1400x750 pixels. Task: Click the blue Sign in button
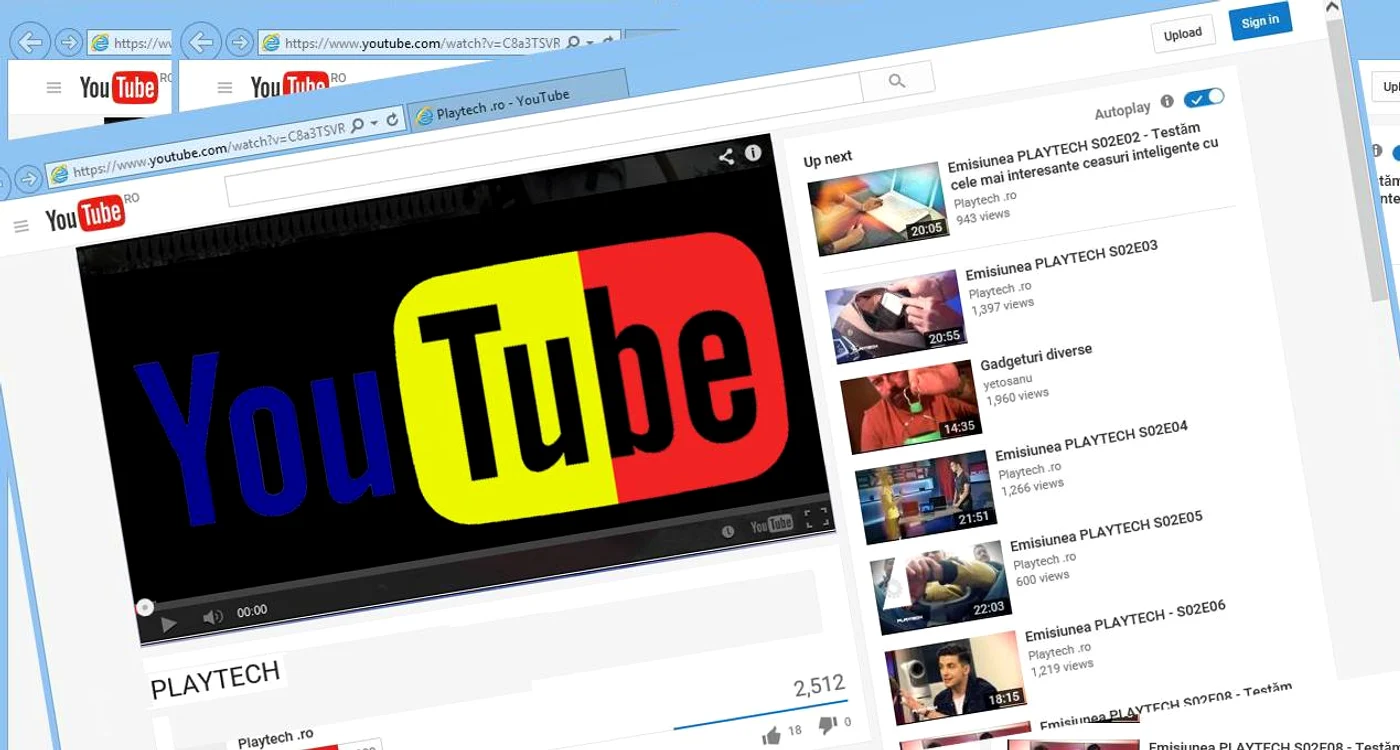[1260, 21]
